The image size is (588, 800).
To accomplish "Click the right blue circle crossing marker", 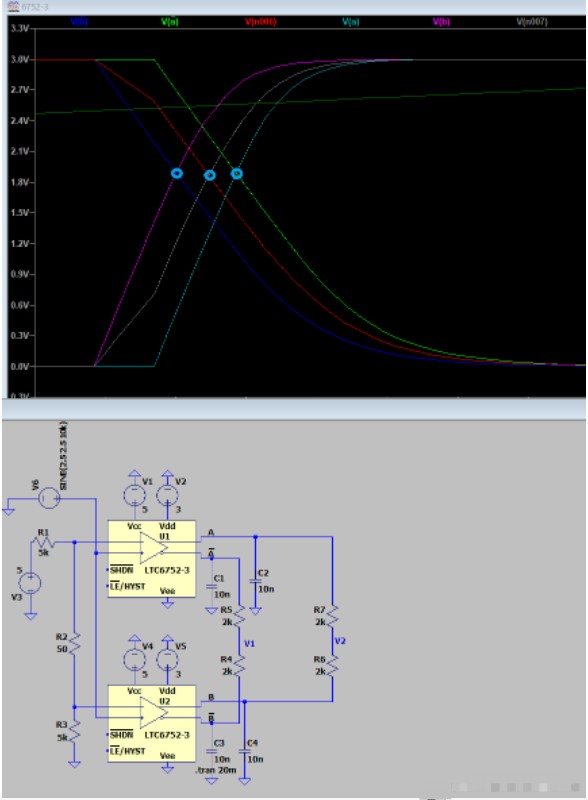I will (236, 173).
